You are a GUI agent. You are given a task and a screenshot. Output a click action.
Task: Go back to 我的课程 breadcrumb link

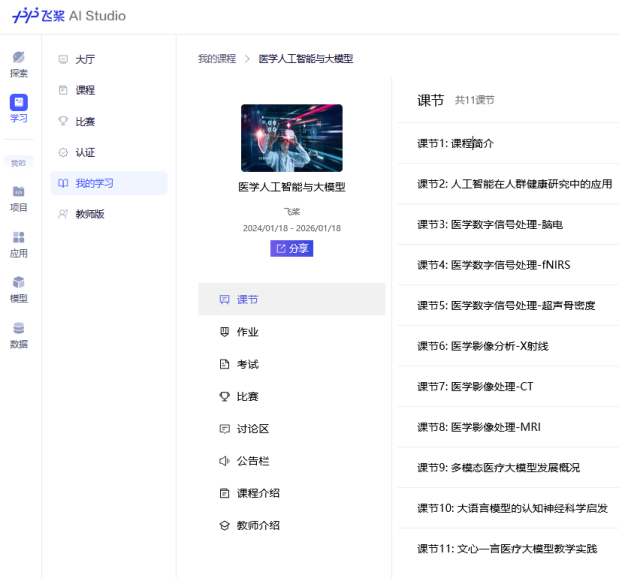tap(217, 58)
